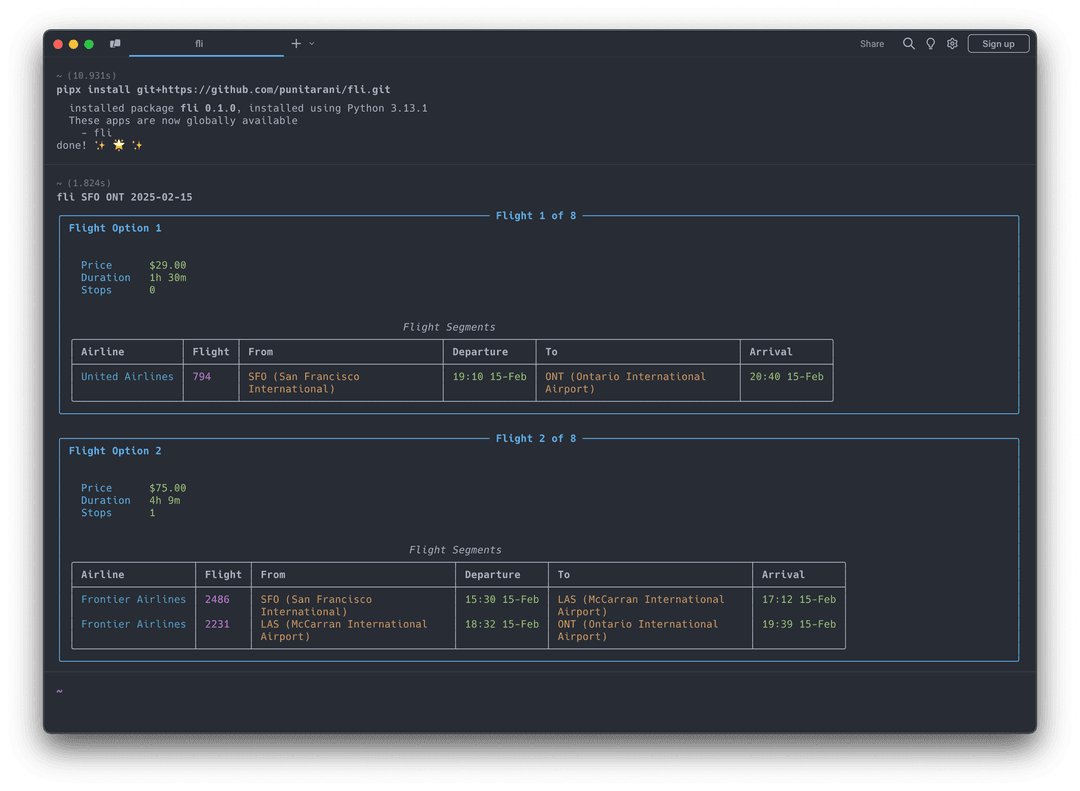The height and width of the screenshot is (791, 1080).
Task: Click the 4h 9m duration value
Action: click(165, 500)
